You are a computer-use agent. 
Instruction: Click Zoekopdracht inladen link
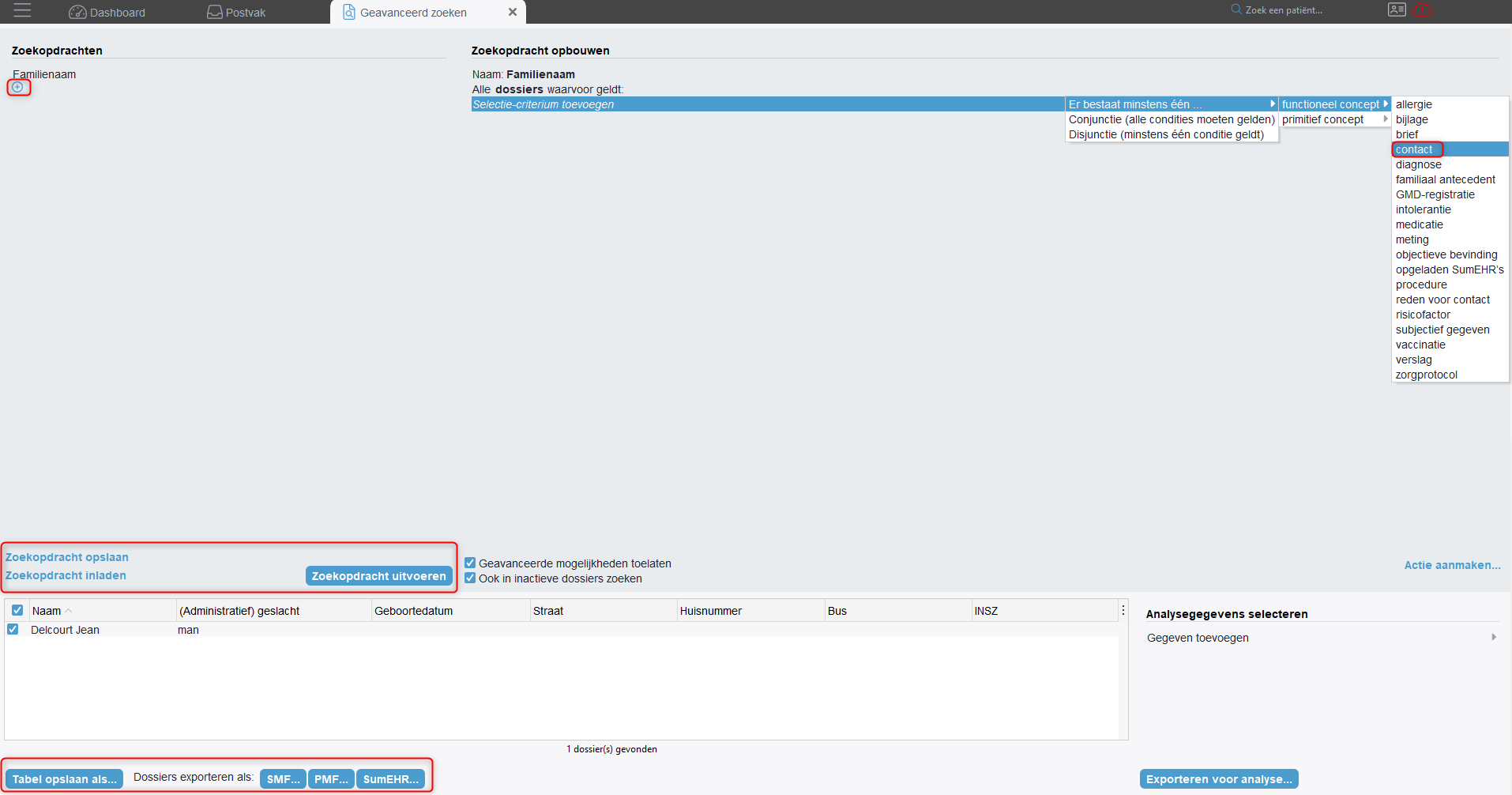66,575
